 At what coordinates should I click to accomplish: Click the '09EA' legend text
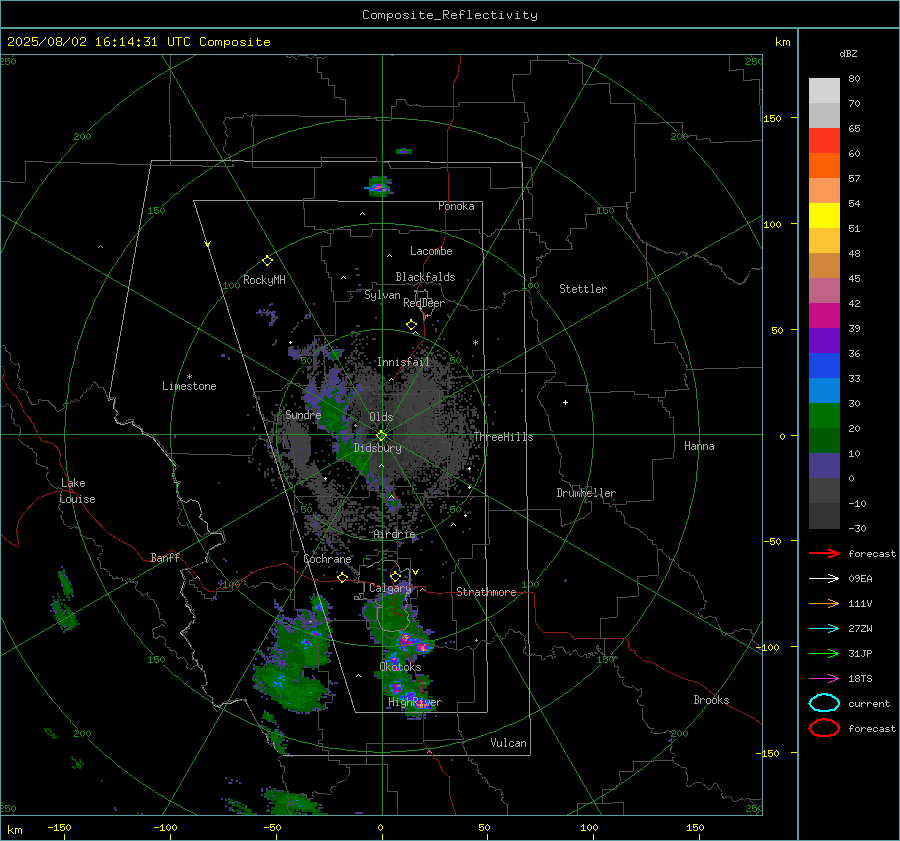pyautogui.click(x=860, y=579)
